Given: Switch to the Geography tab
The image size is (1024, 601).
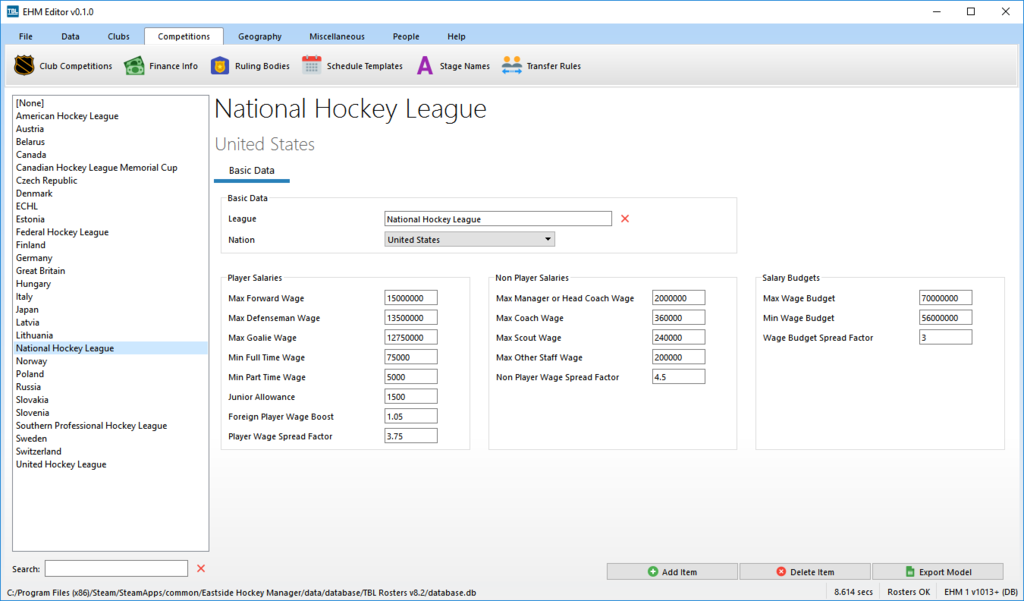Looking at the screenshot, I should (260, 37).
